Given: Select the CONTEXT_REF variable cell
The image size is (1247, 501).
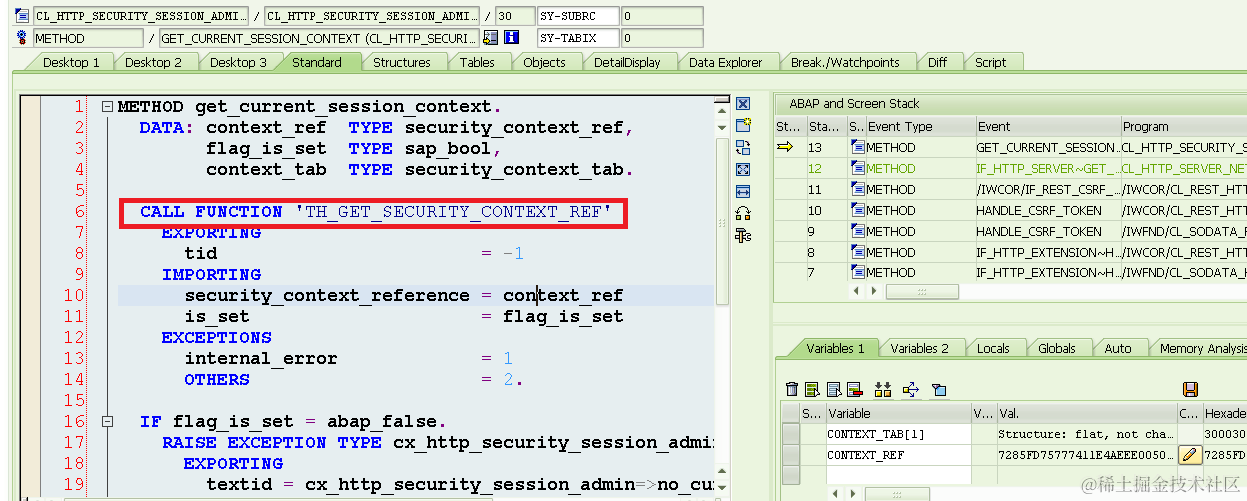Looking at the screenshot, I should point(897,455).
